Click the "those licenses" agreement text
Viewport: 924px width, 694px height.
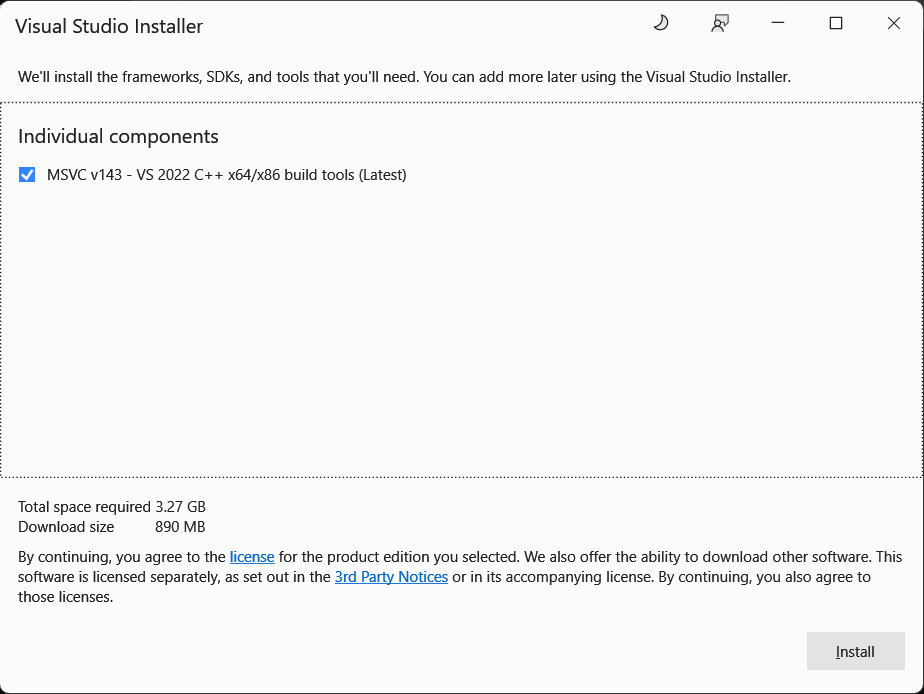tap(65, 597)
